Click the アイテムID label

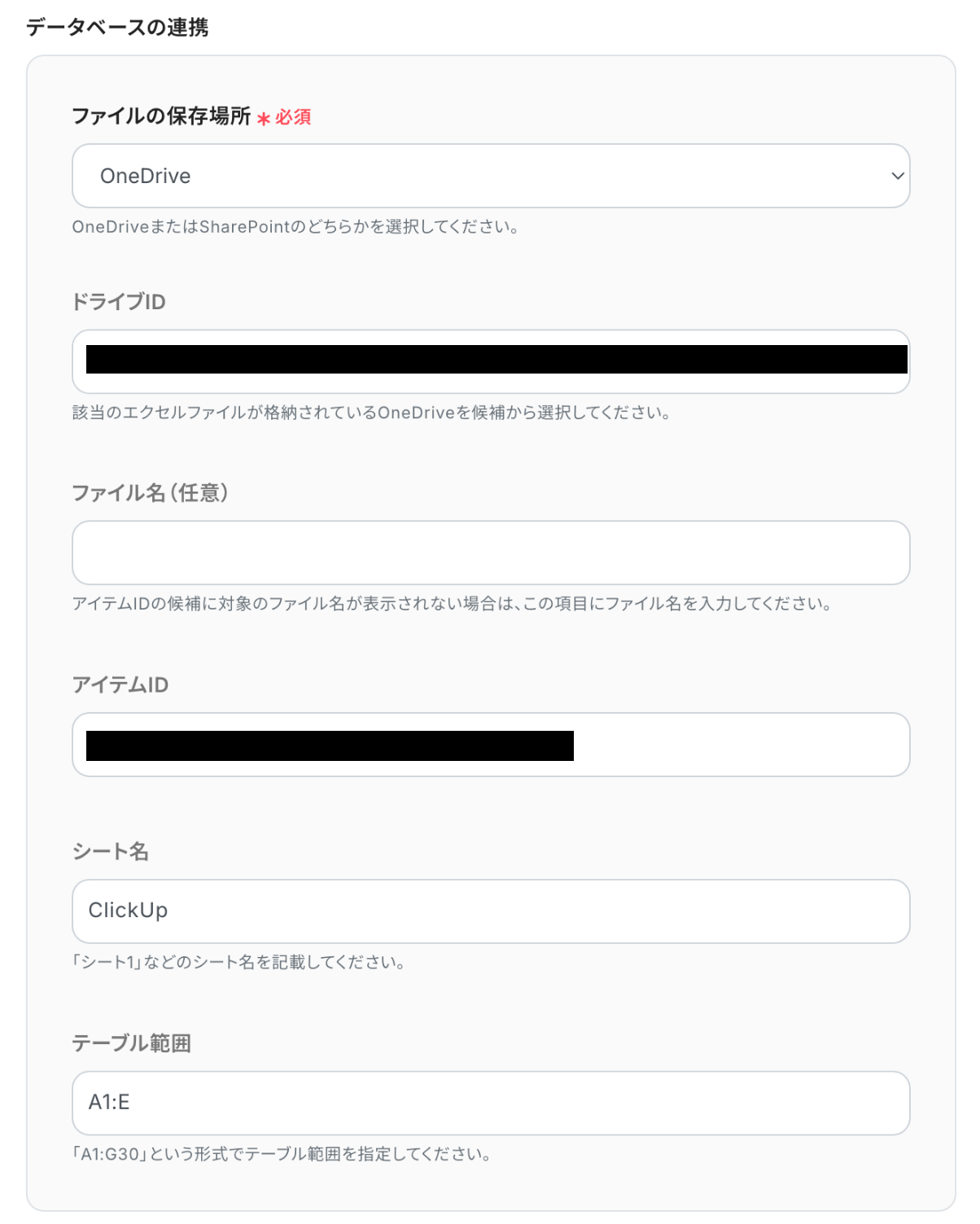click(120, 685)
